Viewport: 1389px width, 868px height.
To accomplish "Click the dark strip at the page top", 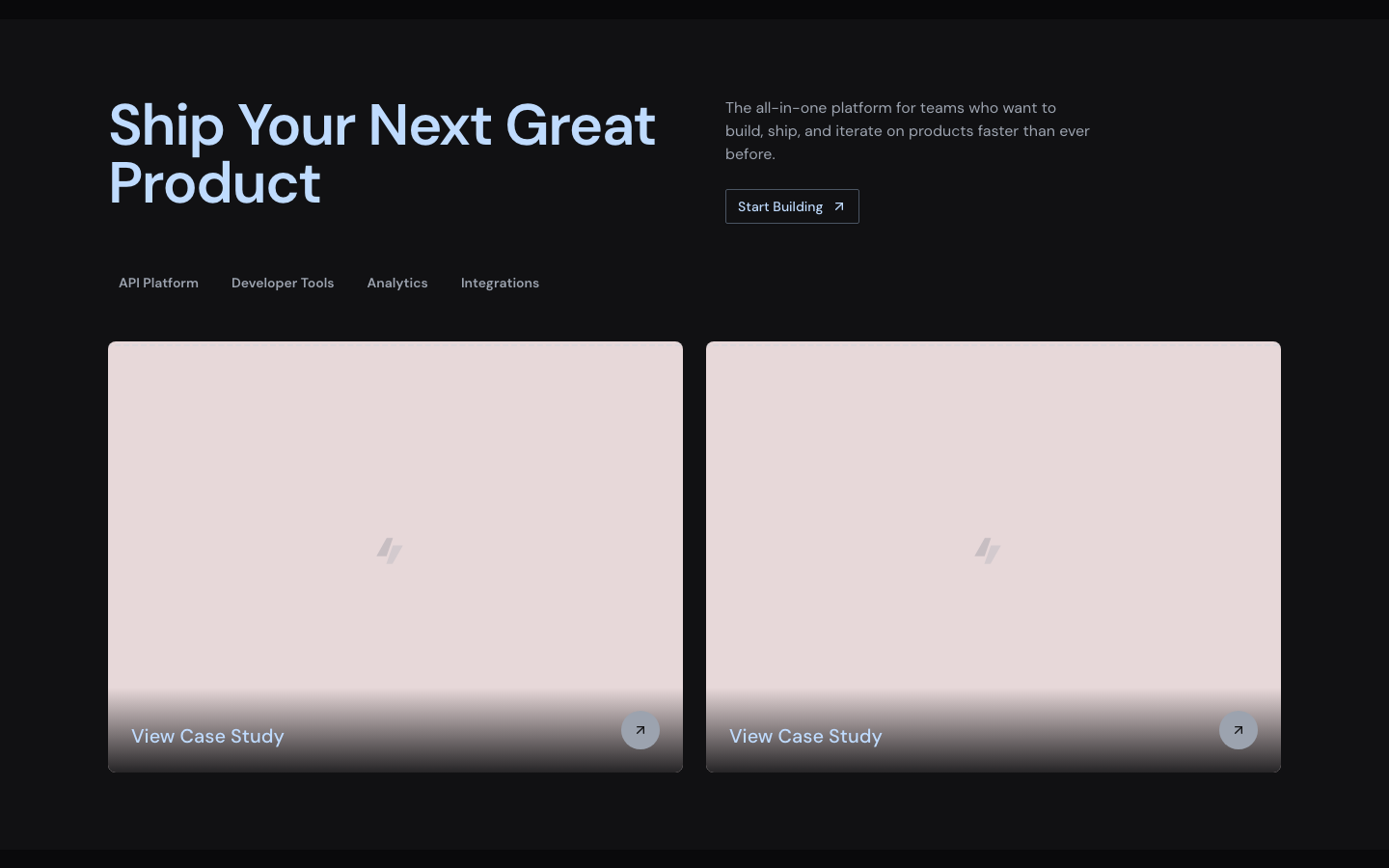I will pos(694,9).
